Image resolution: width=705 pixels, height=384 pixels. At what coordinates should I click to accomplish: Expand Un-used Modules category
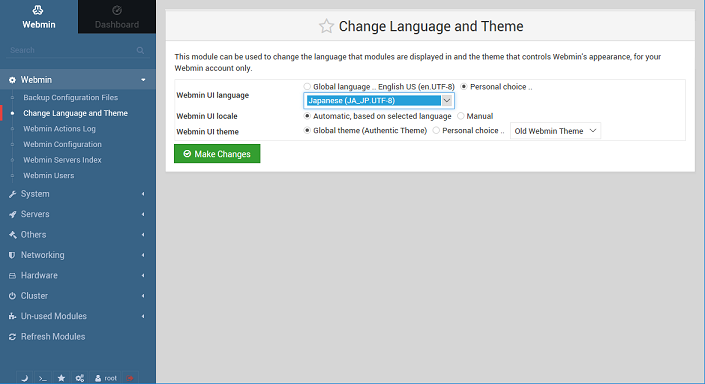(x=78, y=316)
